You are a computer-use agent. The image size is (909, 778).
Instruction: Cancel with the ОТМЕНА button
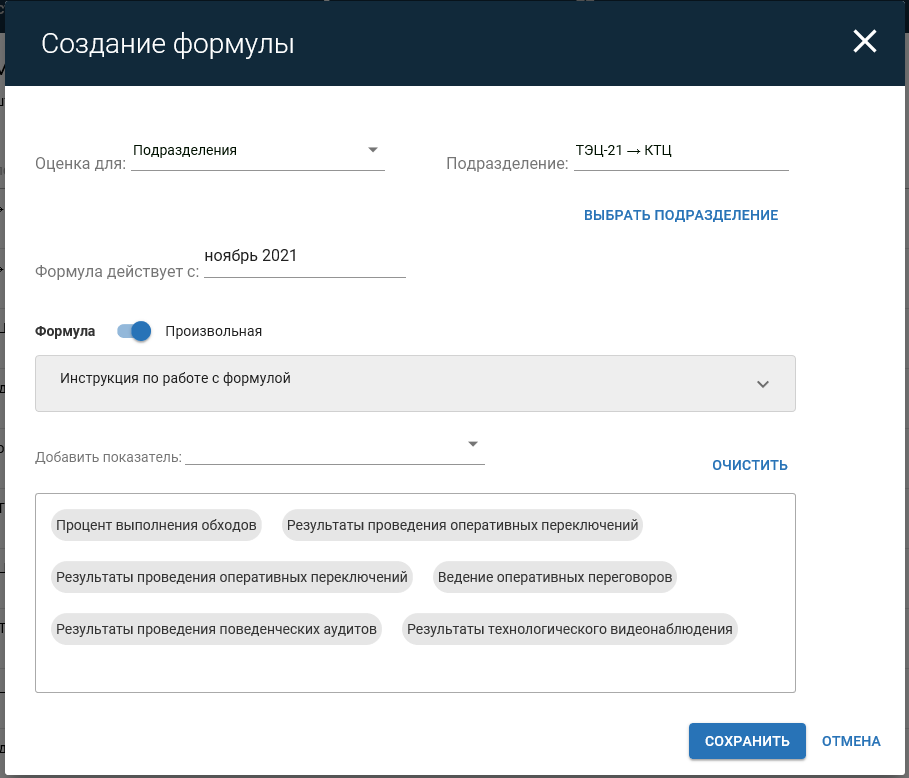[x=851, y=741]
